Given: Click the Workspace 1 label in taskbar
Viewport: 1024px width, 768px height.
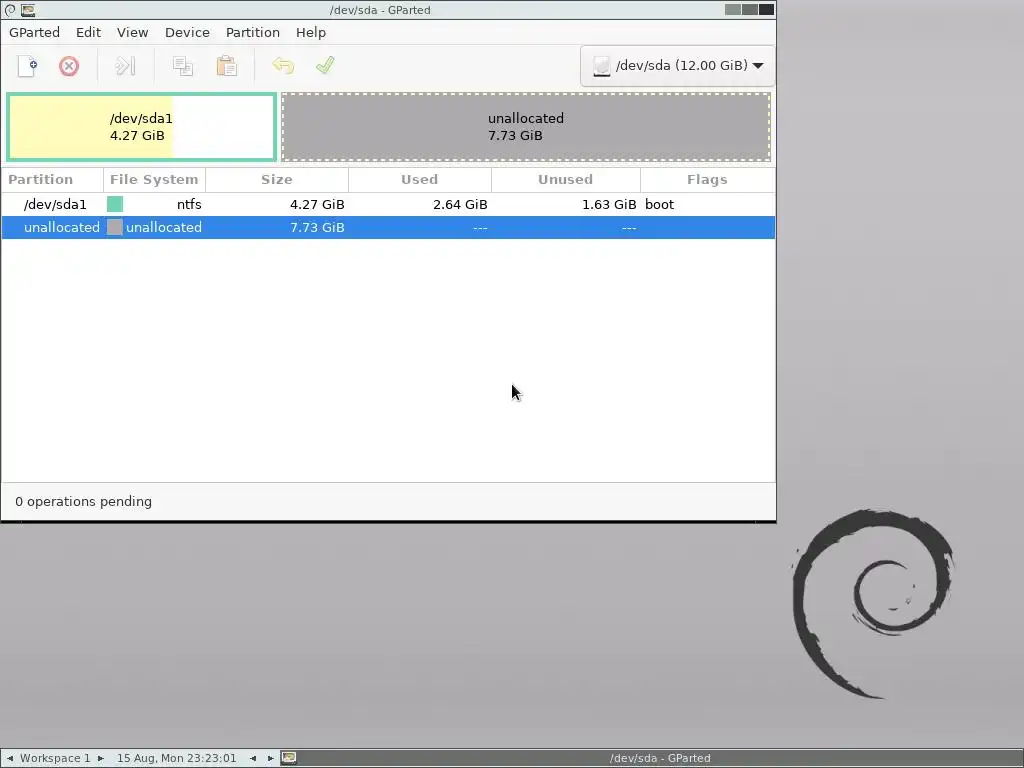Looking at the screenshot, I should (x=56, y=758).
